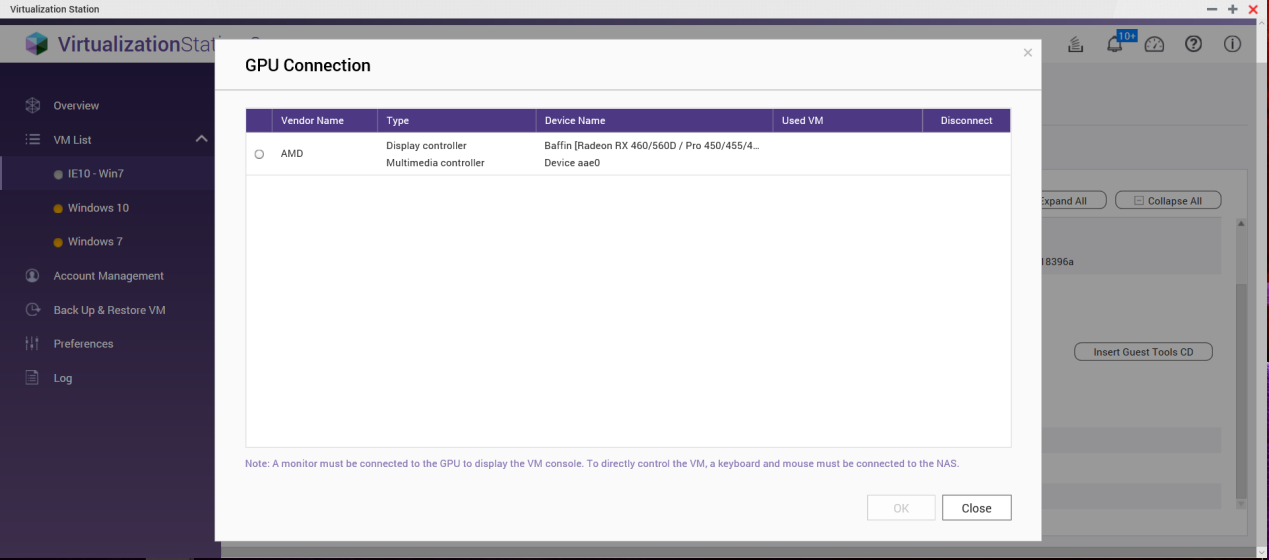Viewport: 1269px width, 560px height.
Task: Click the Disconnect column header
Action: (966, 120)
